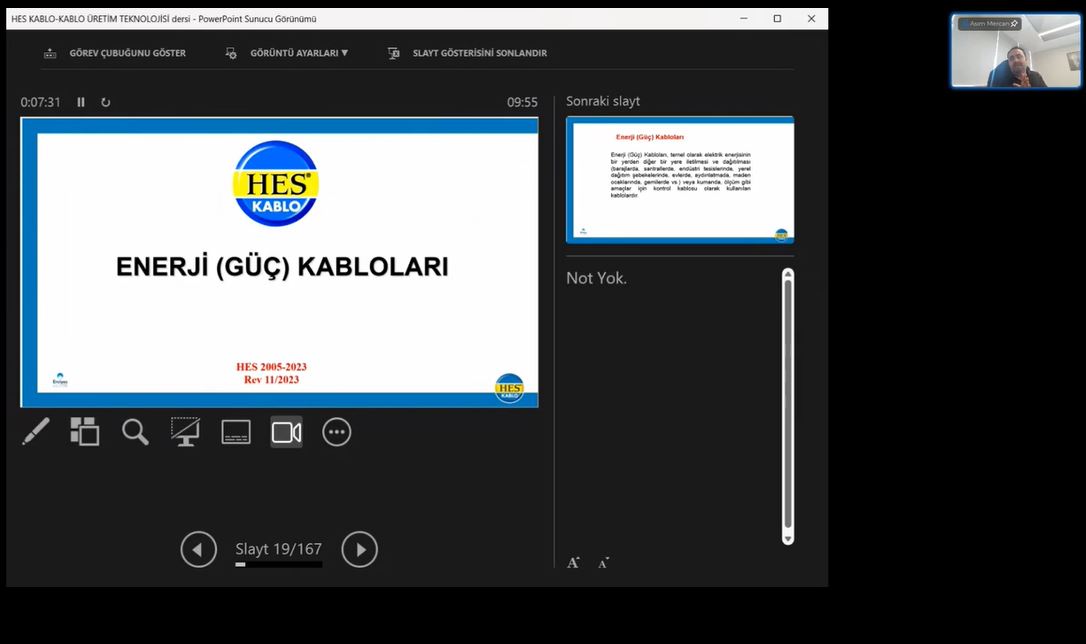Open the see all slides grid
Screen dimensions: 1086x644
click(84, 431)
